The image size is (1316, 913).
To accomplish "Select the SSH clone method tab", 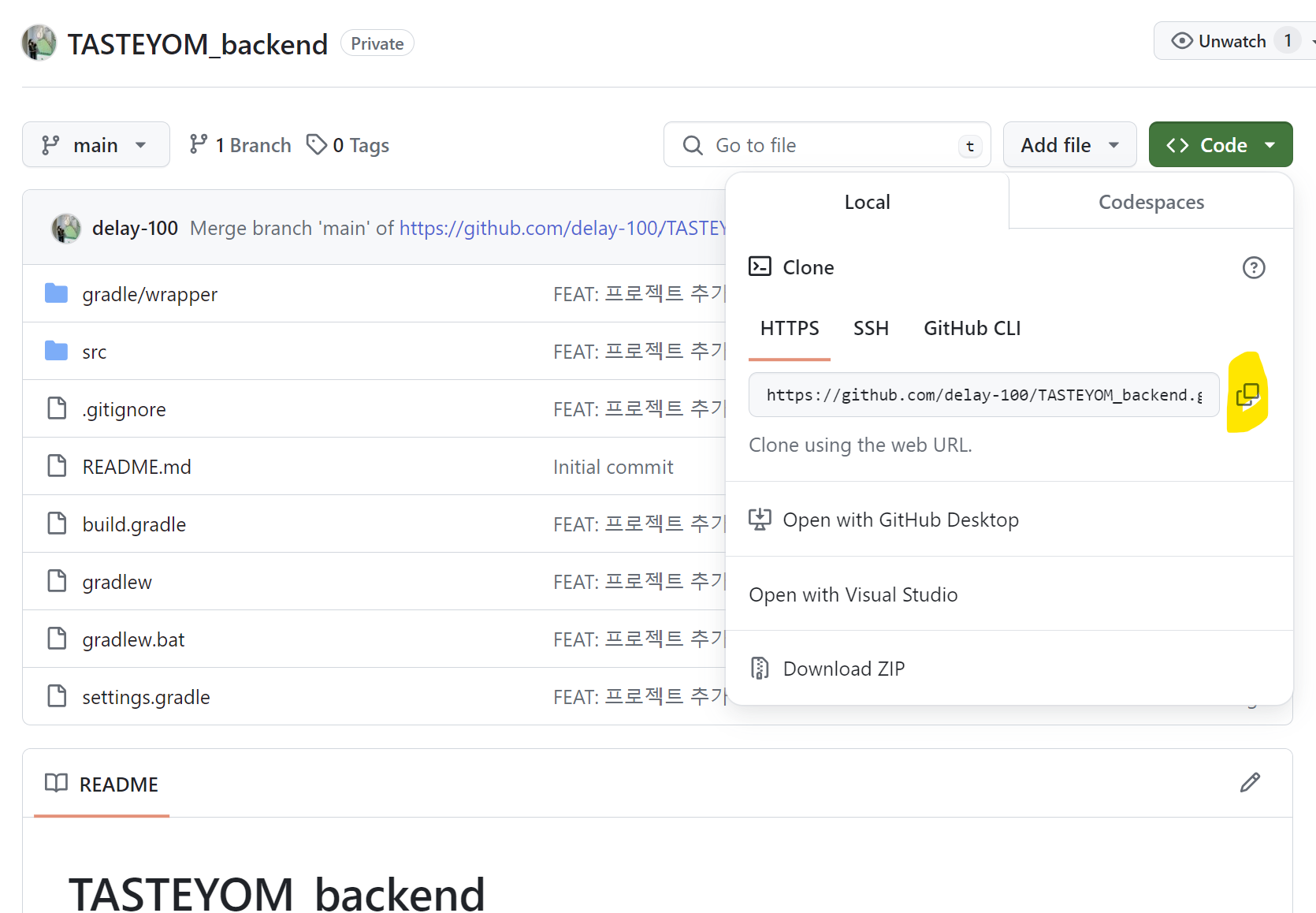I will (x=871, y=329).
